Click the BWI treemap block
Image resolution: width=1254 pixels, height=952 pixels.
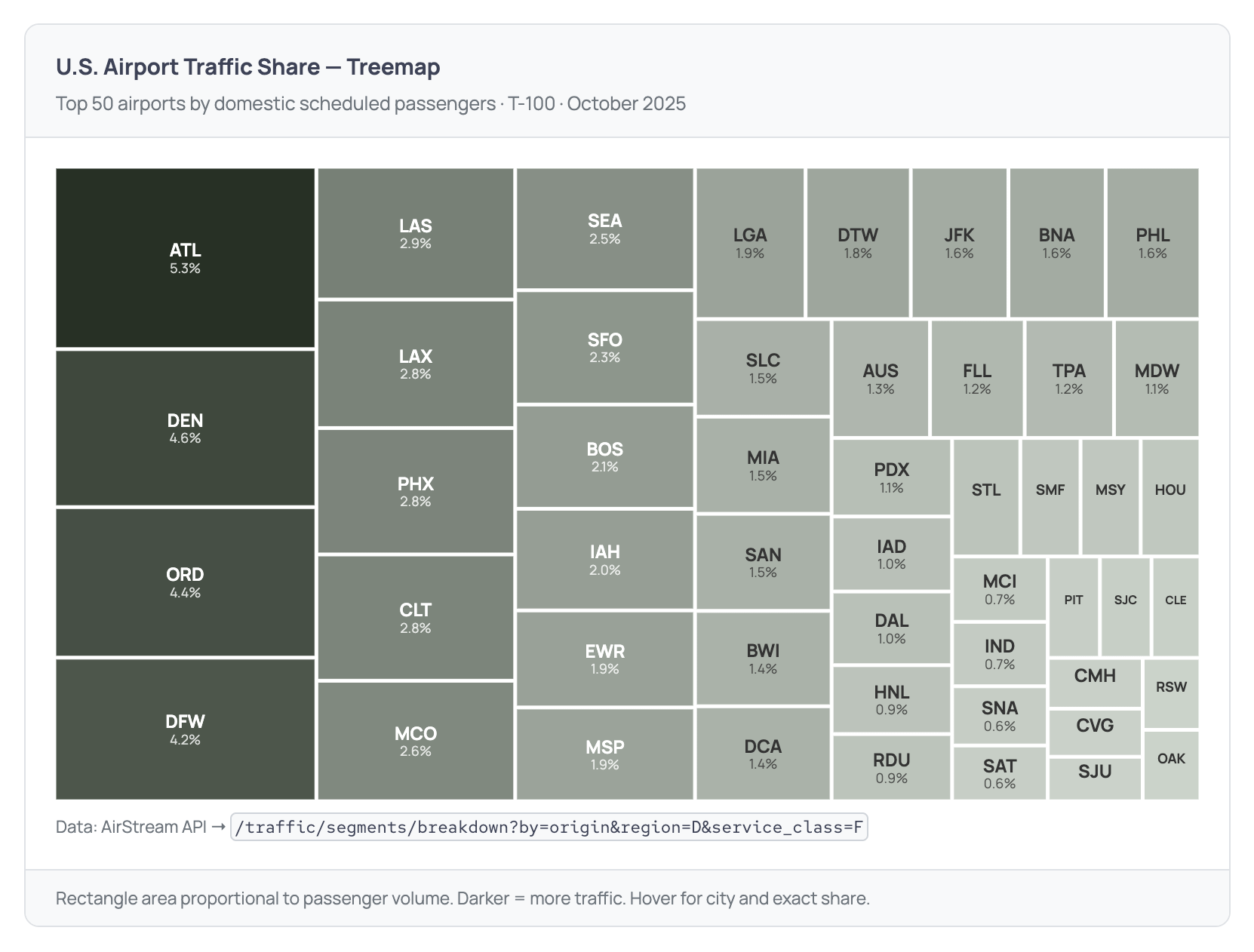point(763,658)
